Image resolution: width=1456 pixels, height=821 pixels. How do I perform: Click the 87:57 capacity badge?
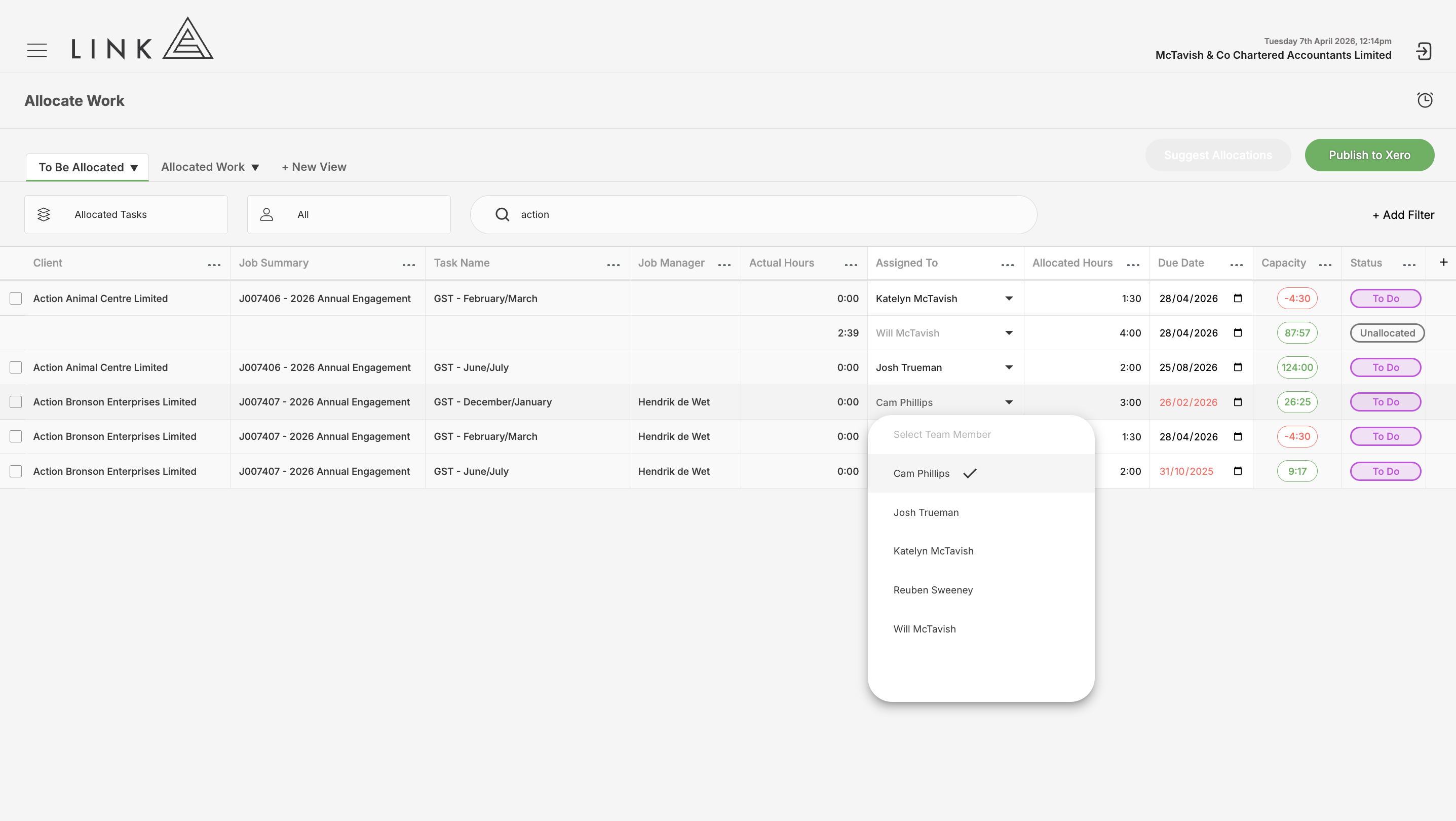(x=1297, y=333)
